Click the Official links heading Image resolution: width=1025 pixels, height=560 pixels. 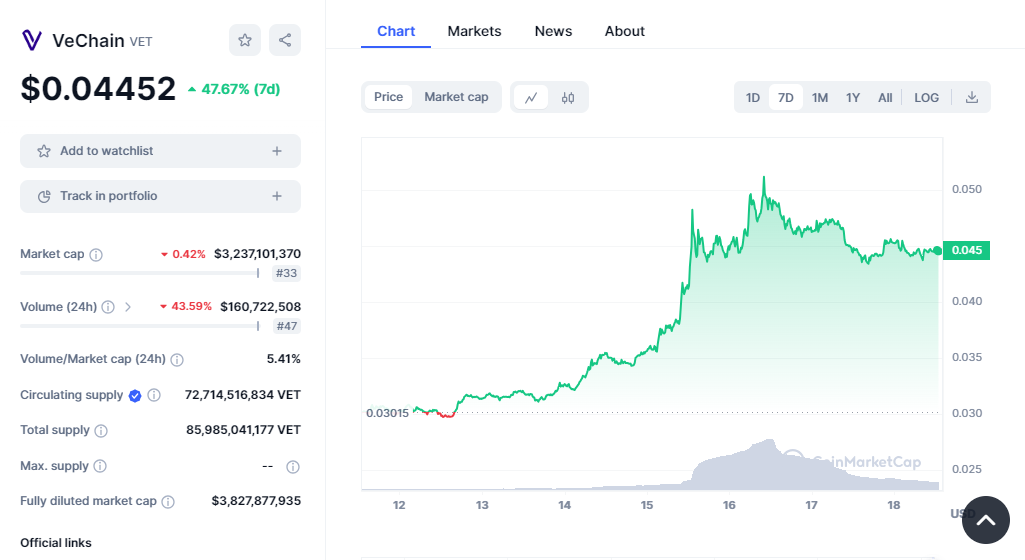pyautogui.click(x=56, y=542)
